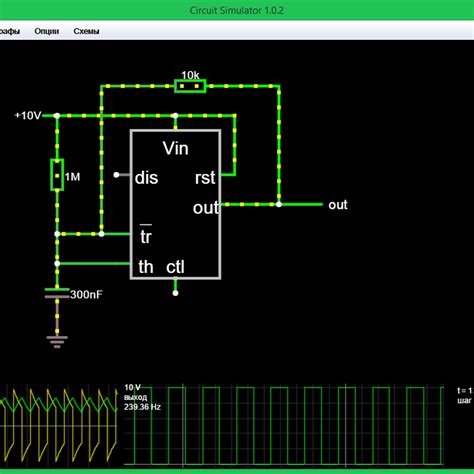The width and height of the screenshot is (474, 474).
Task: Select the 555 timer chip body
Action: (x=175, y=204)
